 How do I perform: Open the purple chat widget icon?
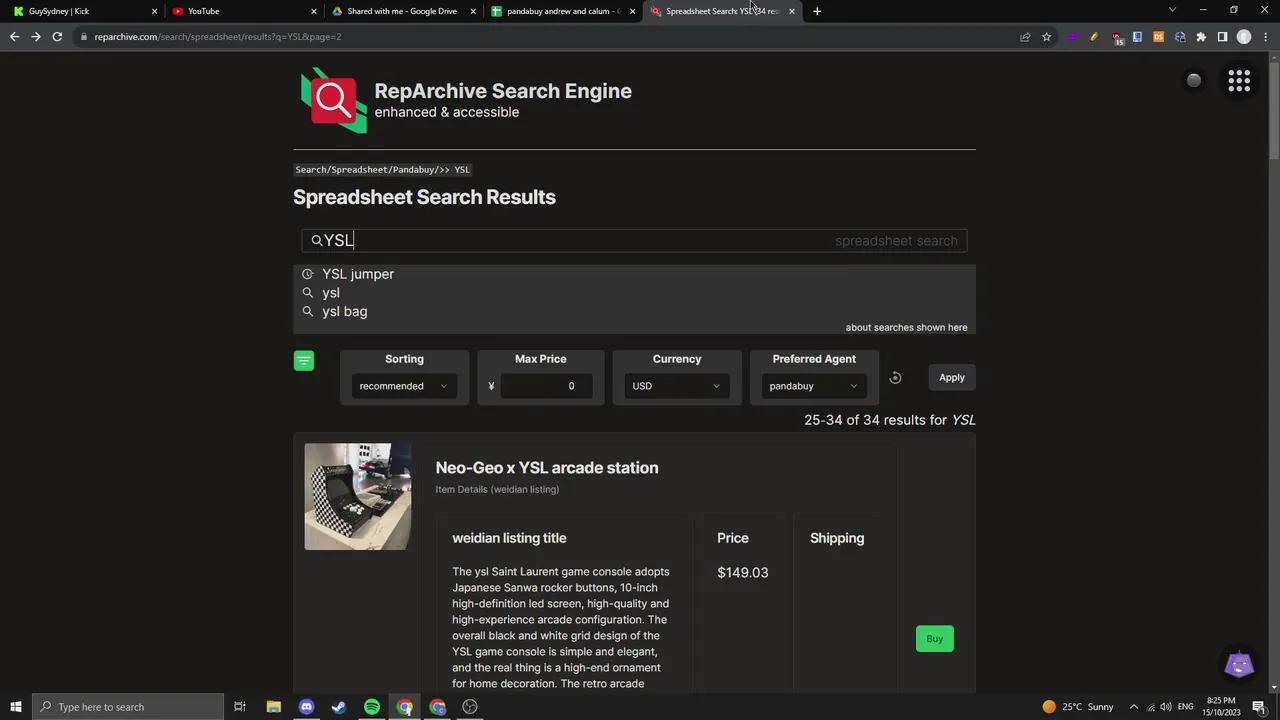point(1239,665)
